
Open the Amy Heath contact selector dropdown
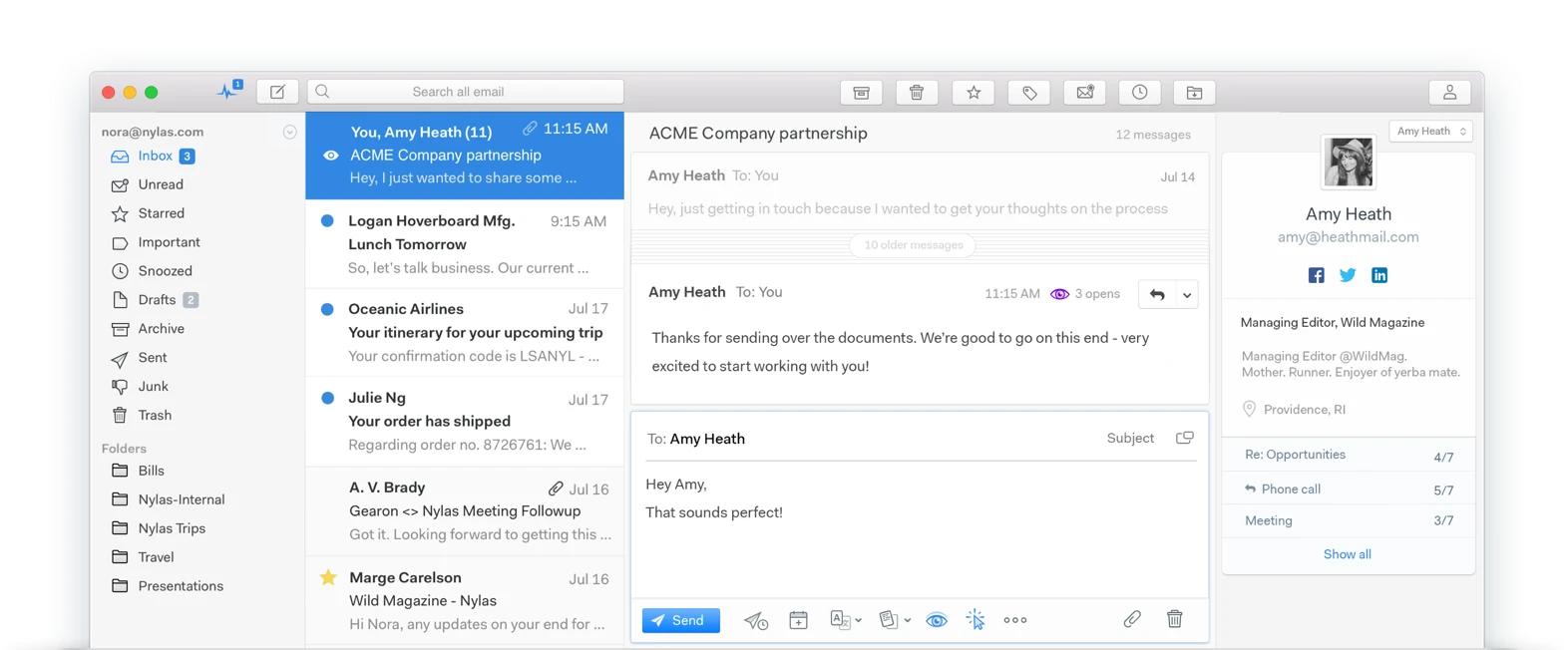(1431, 131)
